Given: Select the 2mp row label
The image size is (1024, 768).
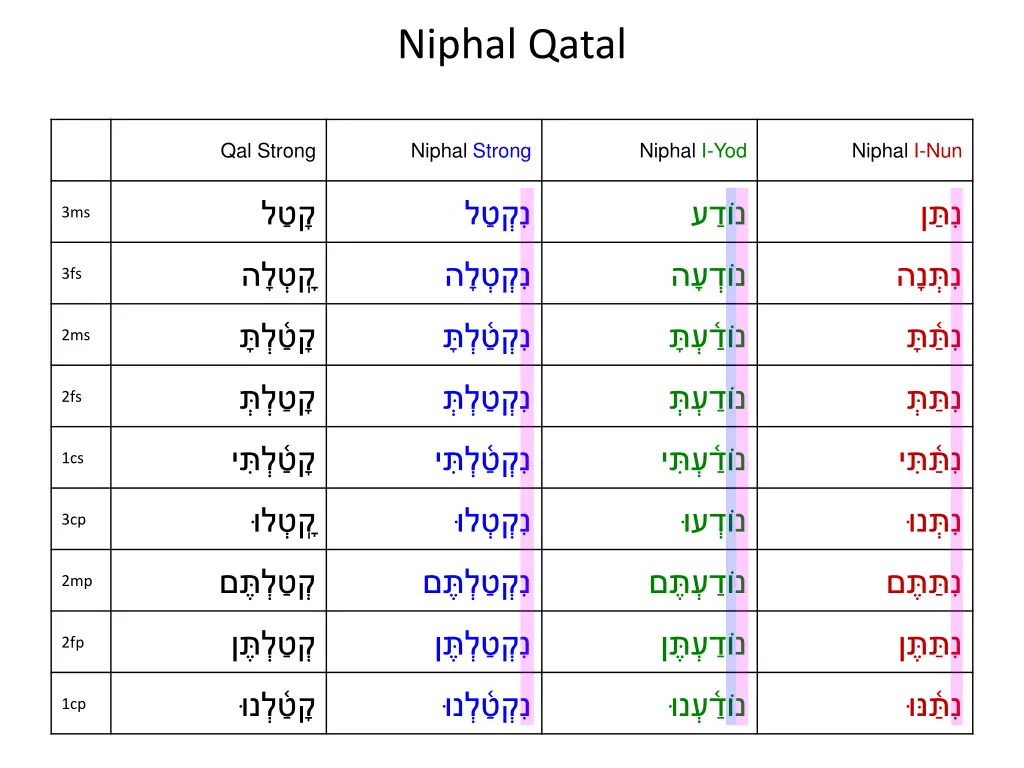Looking at the screenshot, I should coord(76,581).
